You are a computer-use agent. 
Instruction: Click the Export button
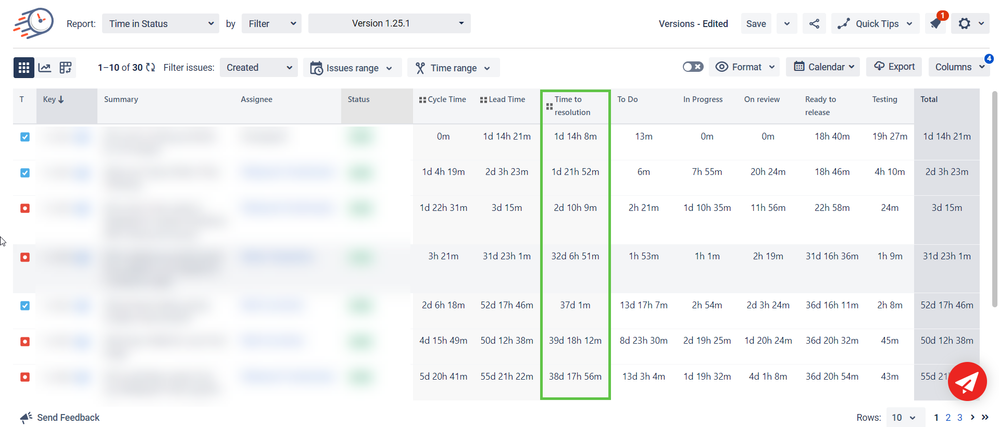[x=894, y=67]
